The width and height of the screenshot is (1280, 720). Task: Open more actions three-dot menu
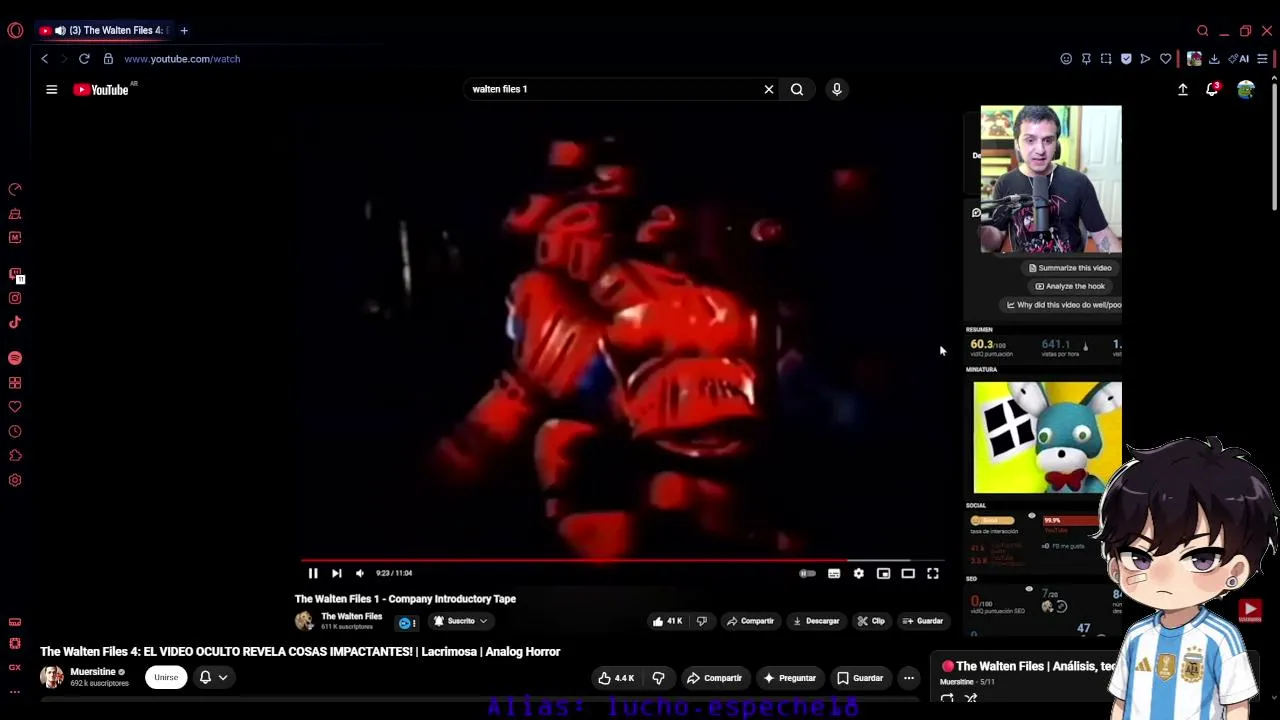(x=909, y=678)
